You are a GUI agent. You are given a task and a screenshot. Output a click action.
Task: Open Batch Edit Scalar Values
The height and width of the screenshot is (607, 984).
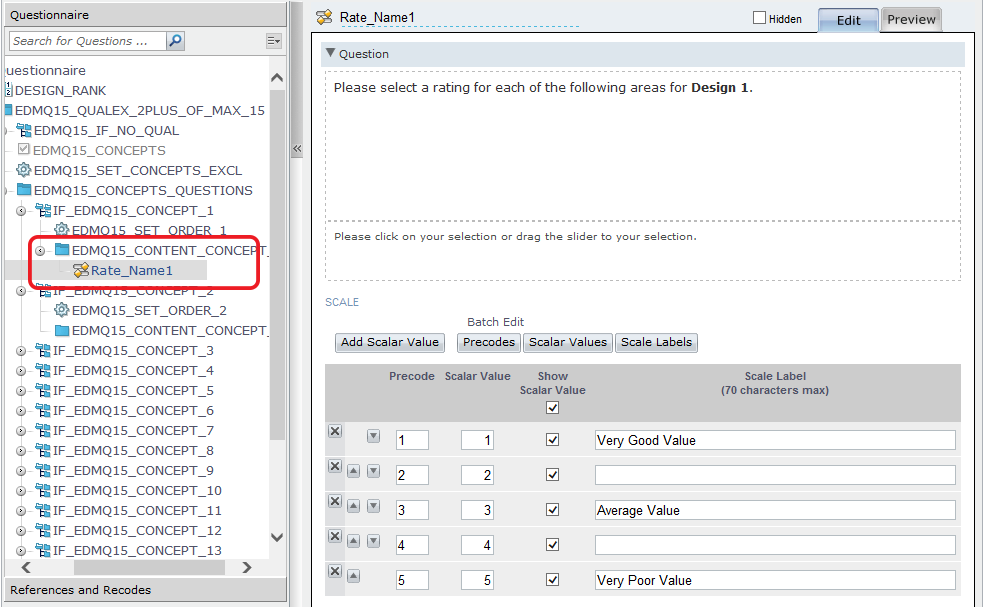tap(568, 342)
